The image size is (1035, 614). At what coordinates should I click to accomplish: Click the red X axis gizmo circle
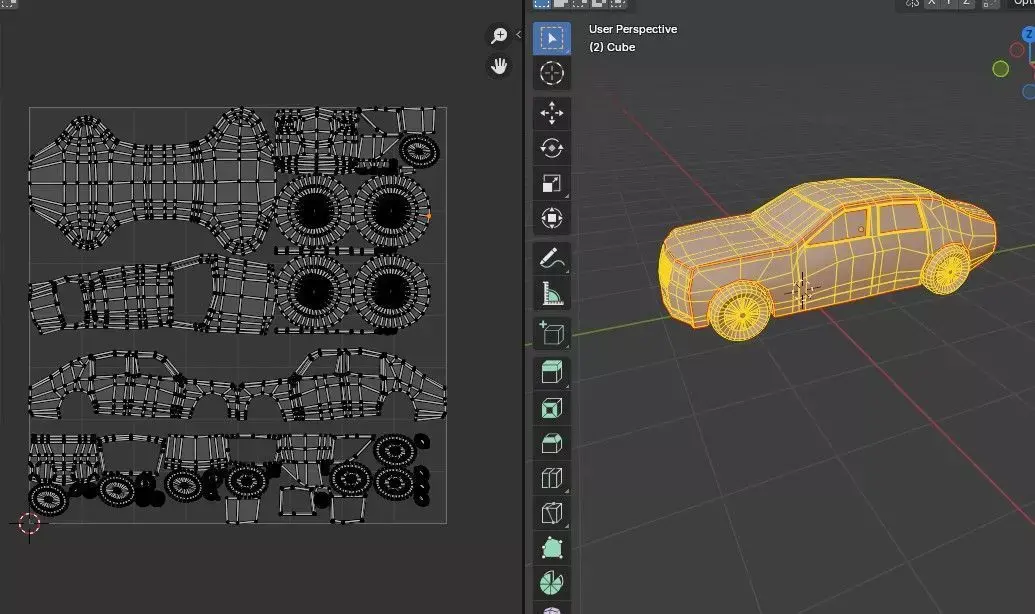click(1017, 50)
